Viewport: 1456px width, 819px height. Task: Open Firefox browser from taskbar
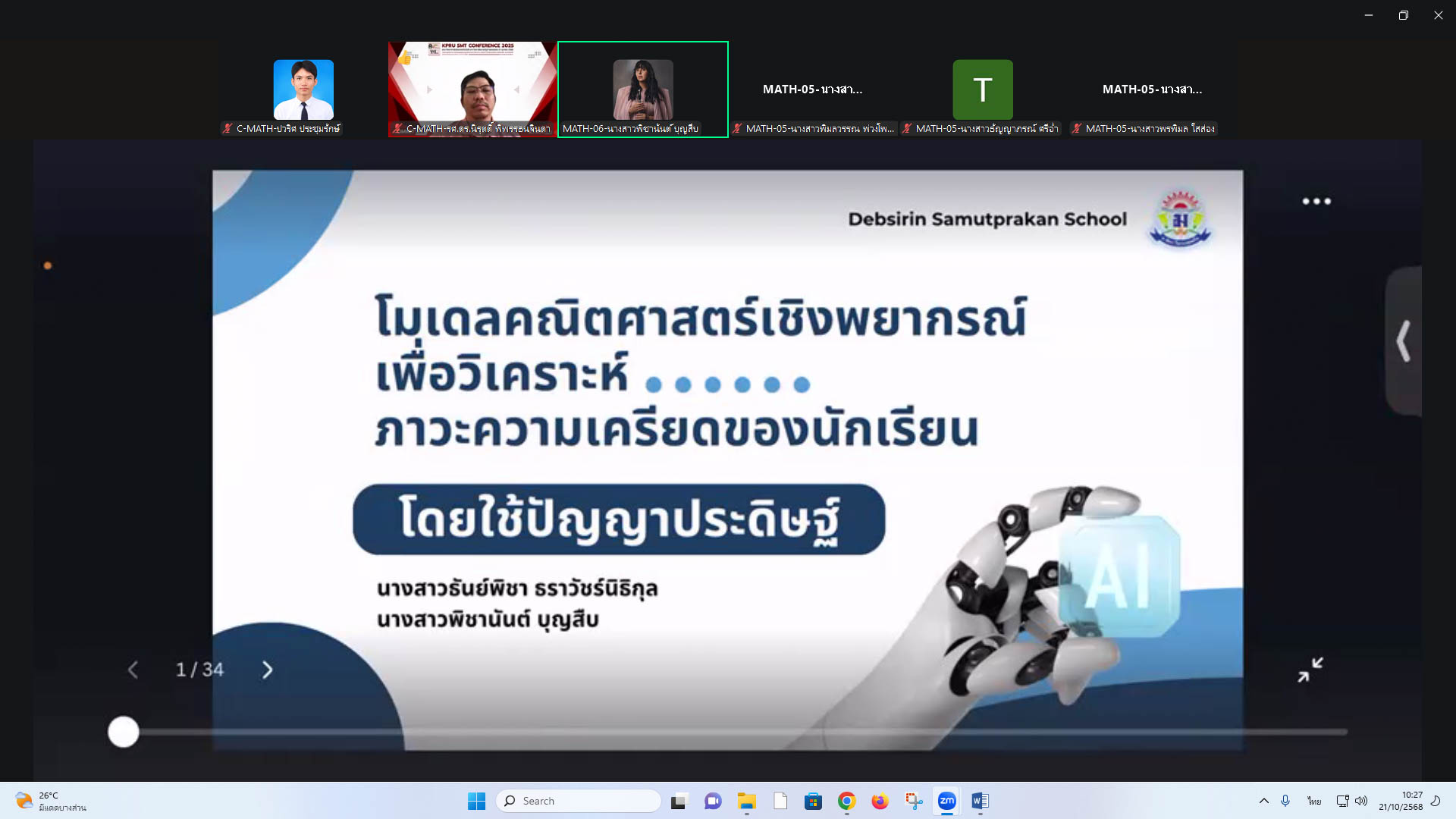[880, 801]
